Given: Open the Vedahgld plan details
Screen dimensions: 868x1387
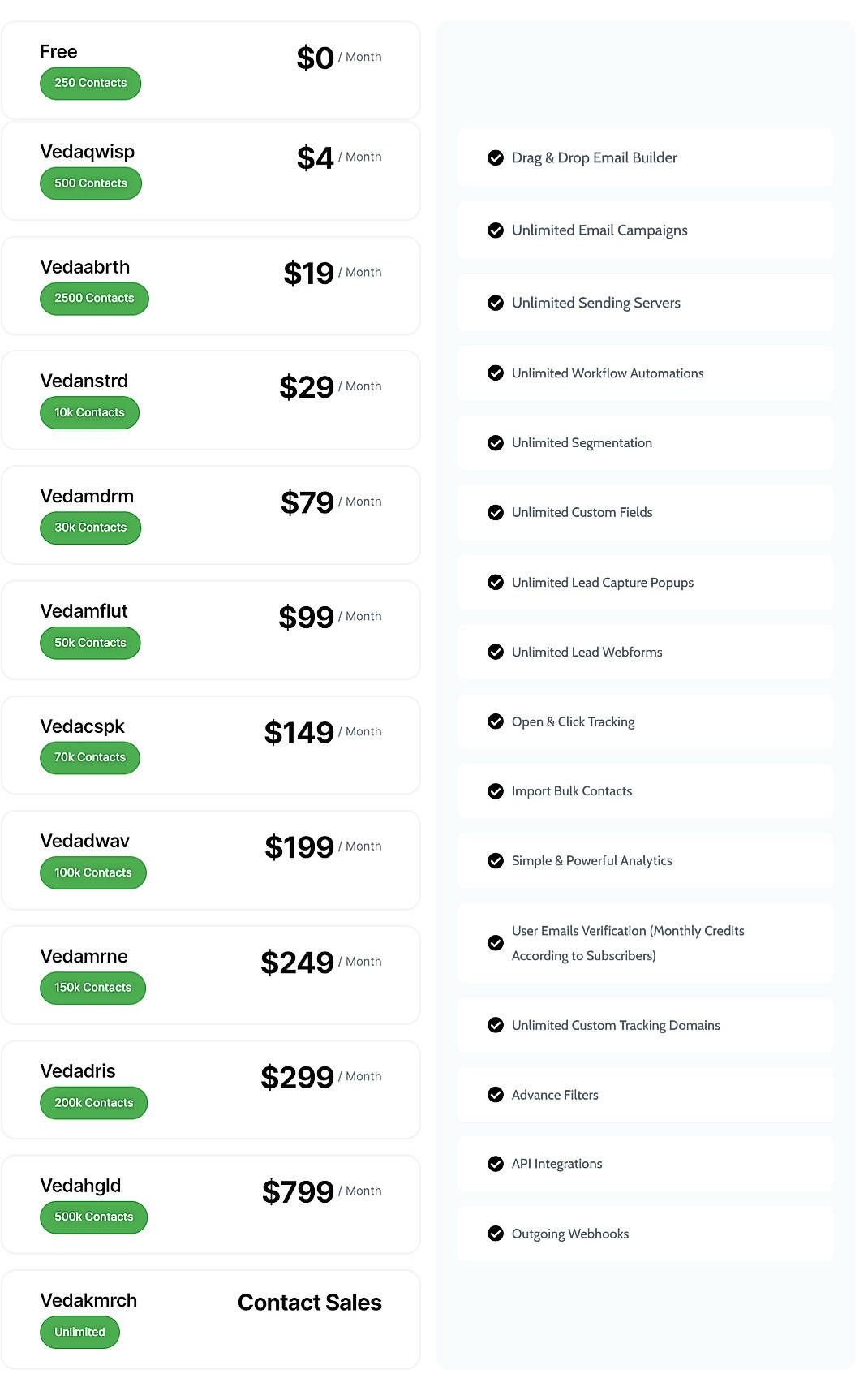Looking at the screenshot, I should (211, 1205).
